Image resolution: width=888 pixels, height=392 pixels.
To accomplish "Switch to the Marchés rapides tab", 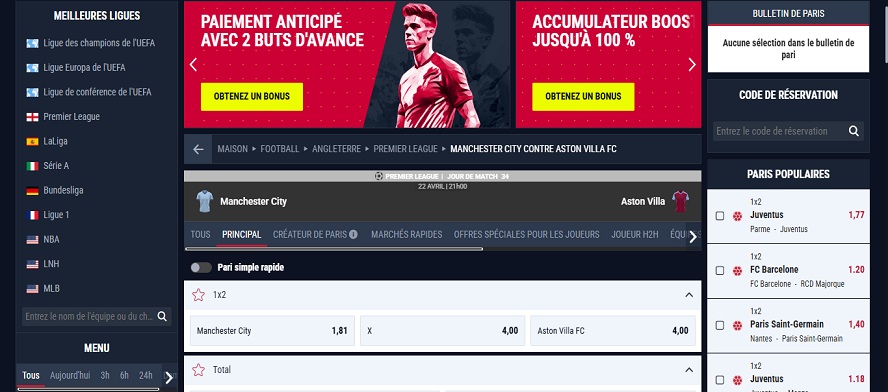I will click(406, 235).
